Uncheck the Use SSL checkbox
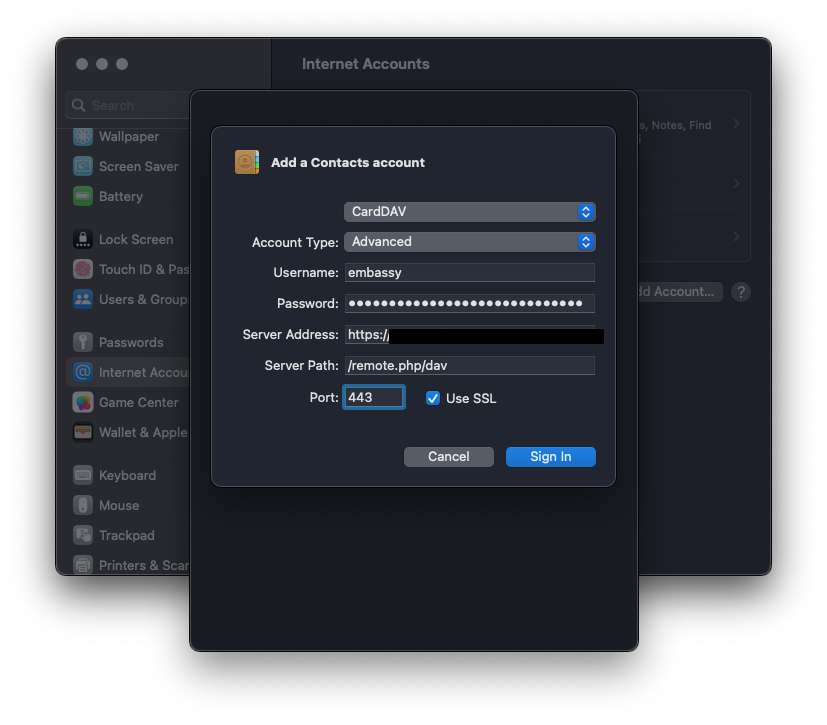This screenshot has height=725, width=827. 433,398
